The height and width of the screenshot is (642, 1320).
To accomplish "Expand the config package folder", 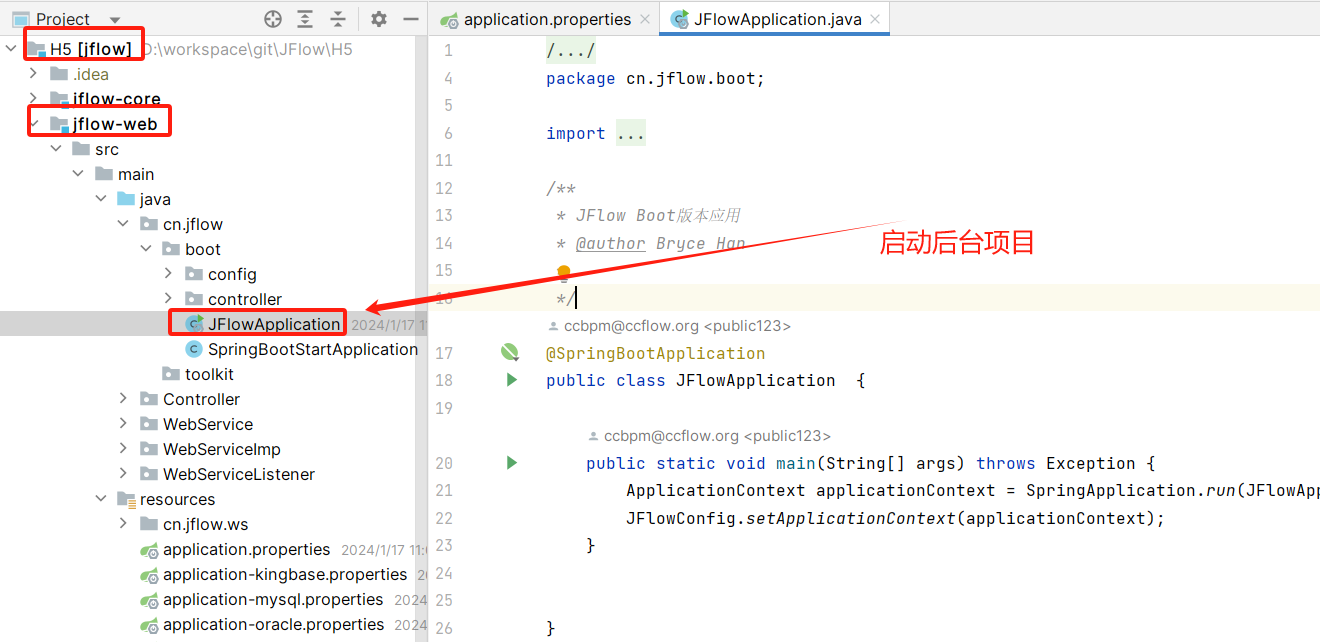I will [168, 274].
